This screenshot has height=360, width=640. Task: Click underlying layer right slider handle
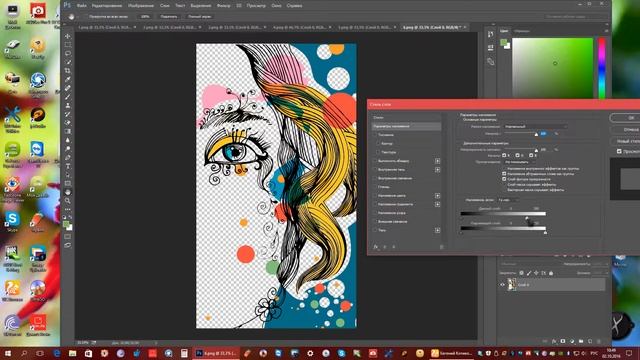545,233
